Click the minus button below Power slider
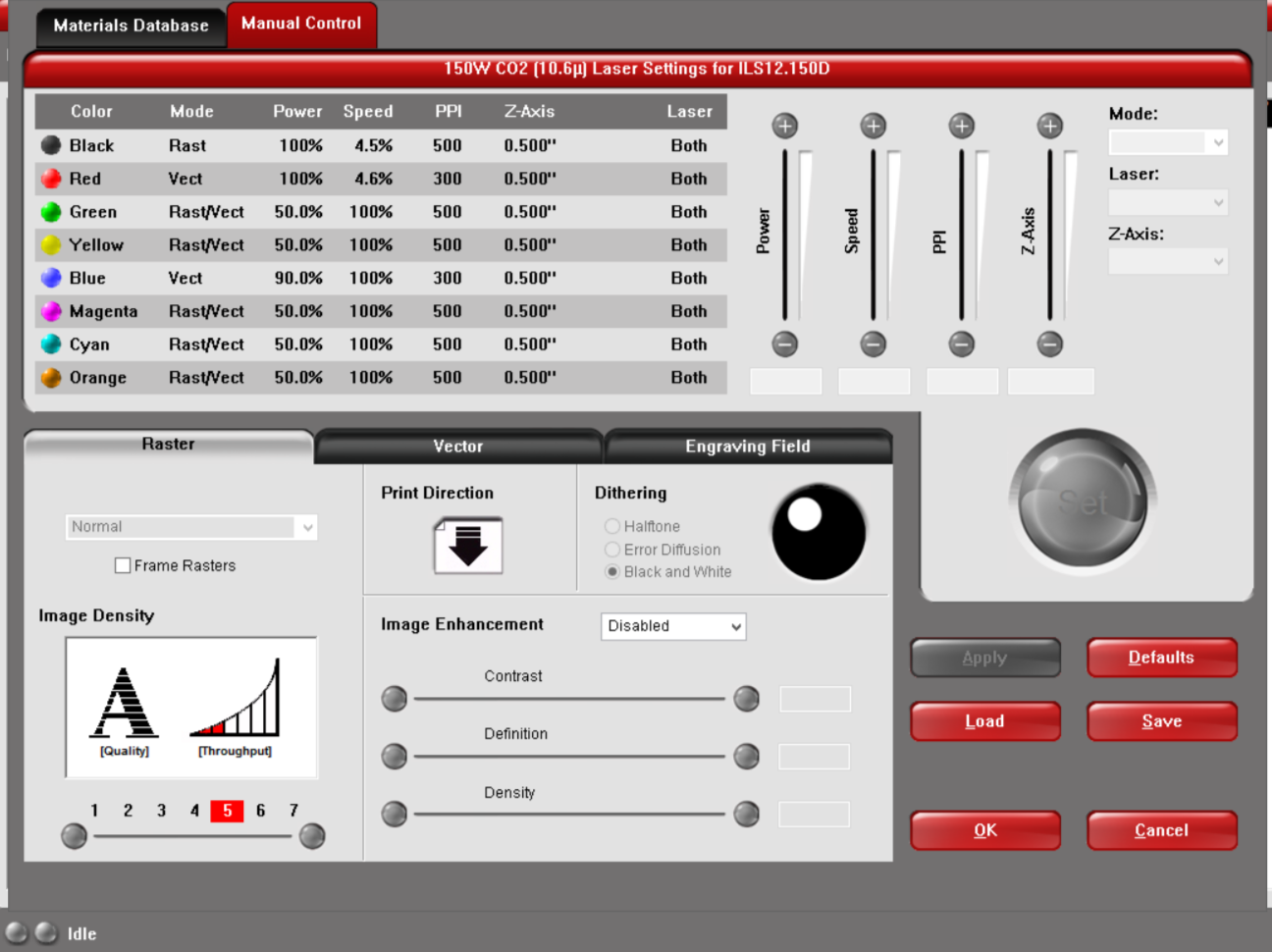This screenshot has width=1272, height=952. coord(784,344)
